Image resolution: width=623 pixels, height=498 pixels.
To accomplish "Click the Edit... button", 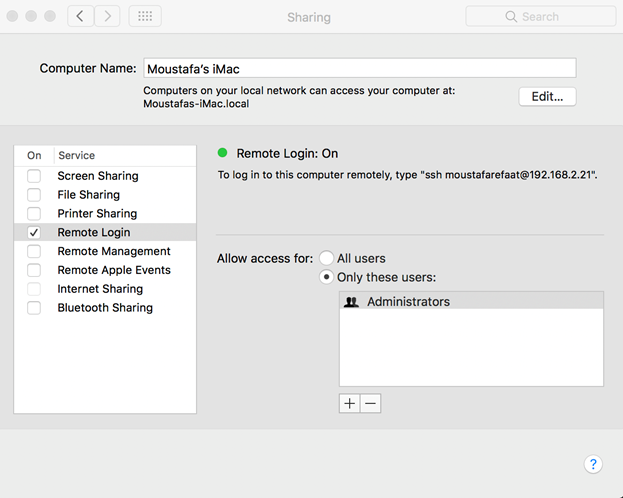I will tap(547, 97).
